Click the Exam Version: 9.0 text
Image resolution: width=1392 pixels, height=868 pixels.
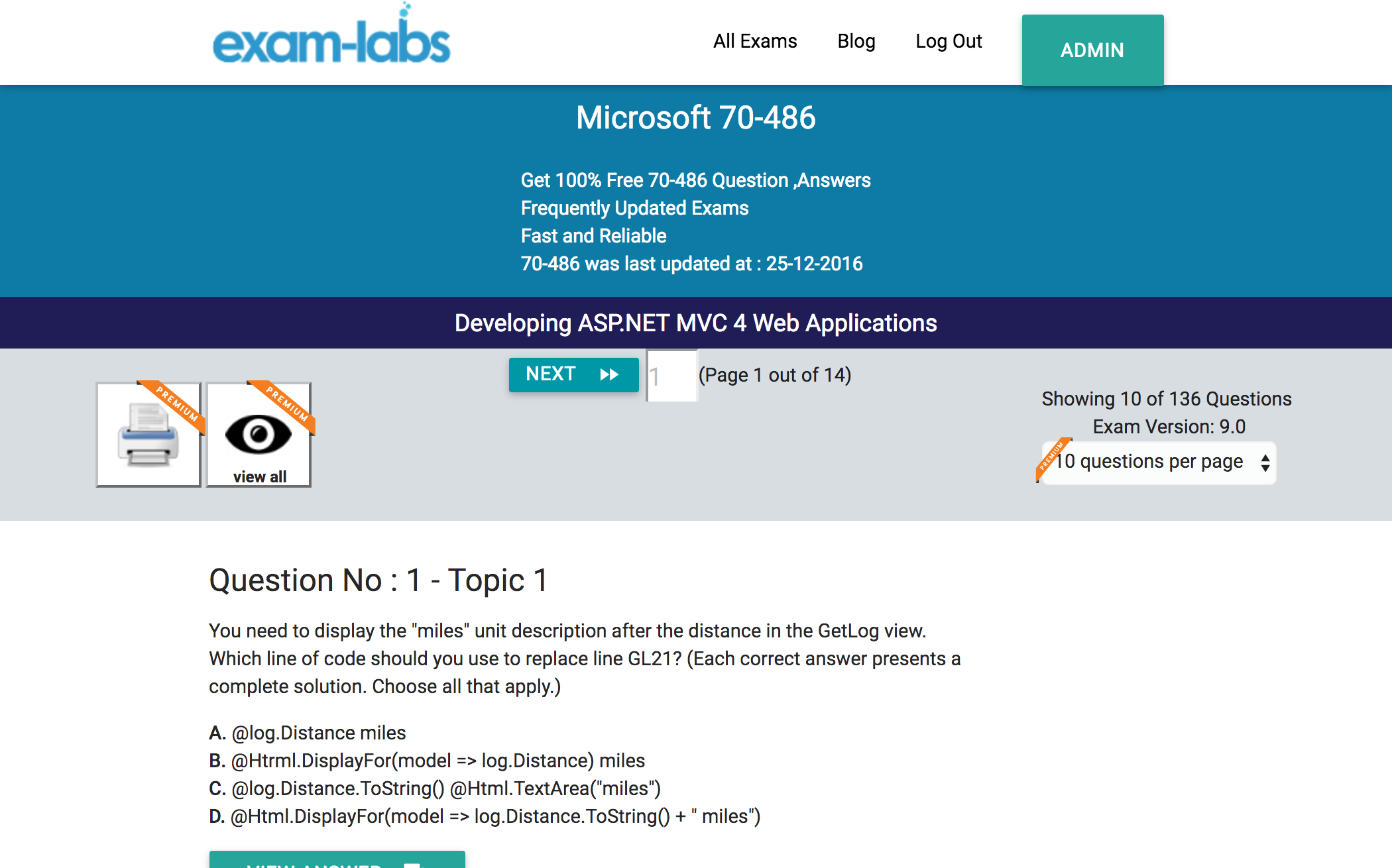[1169, 427]
